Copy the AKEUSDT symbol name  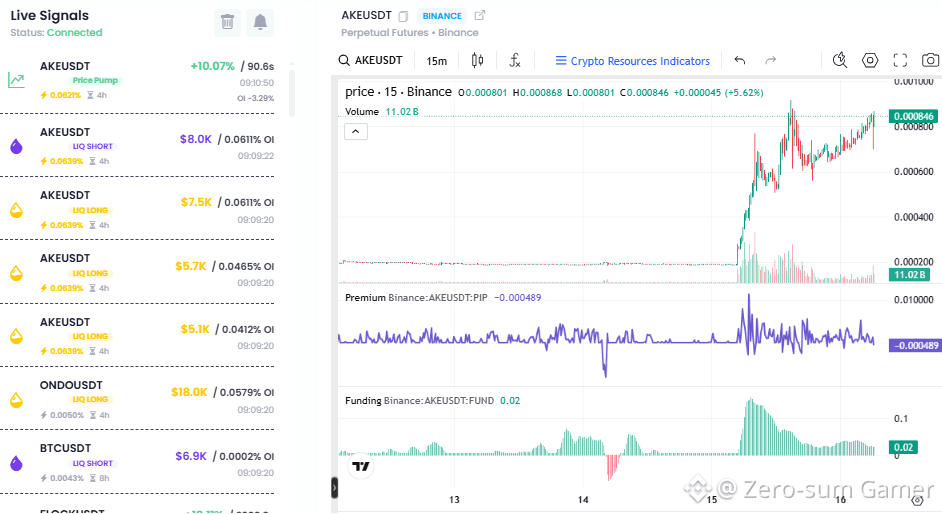(x=403, y=16)
